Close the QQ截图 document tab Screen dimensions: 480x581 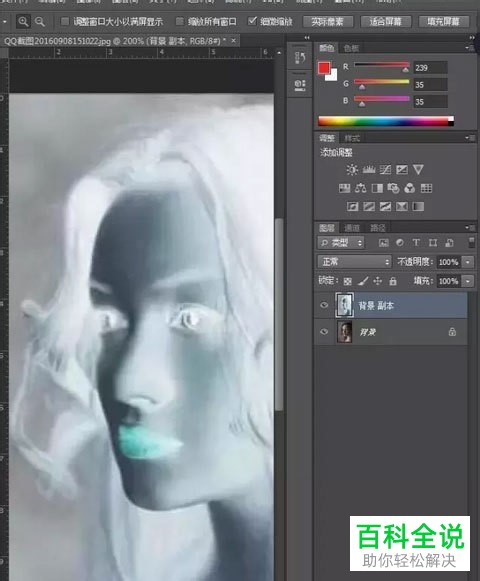point(233,41)
